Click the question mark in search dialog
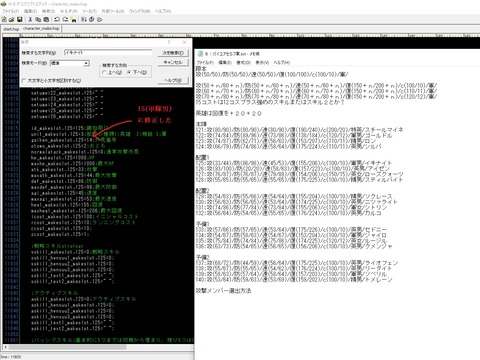 pos(169,42)
